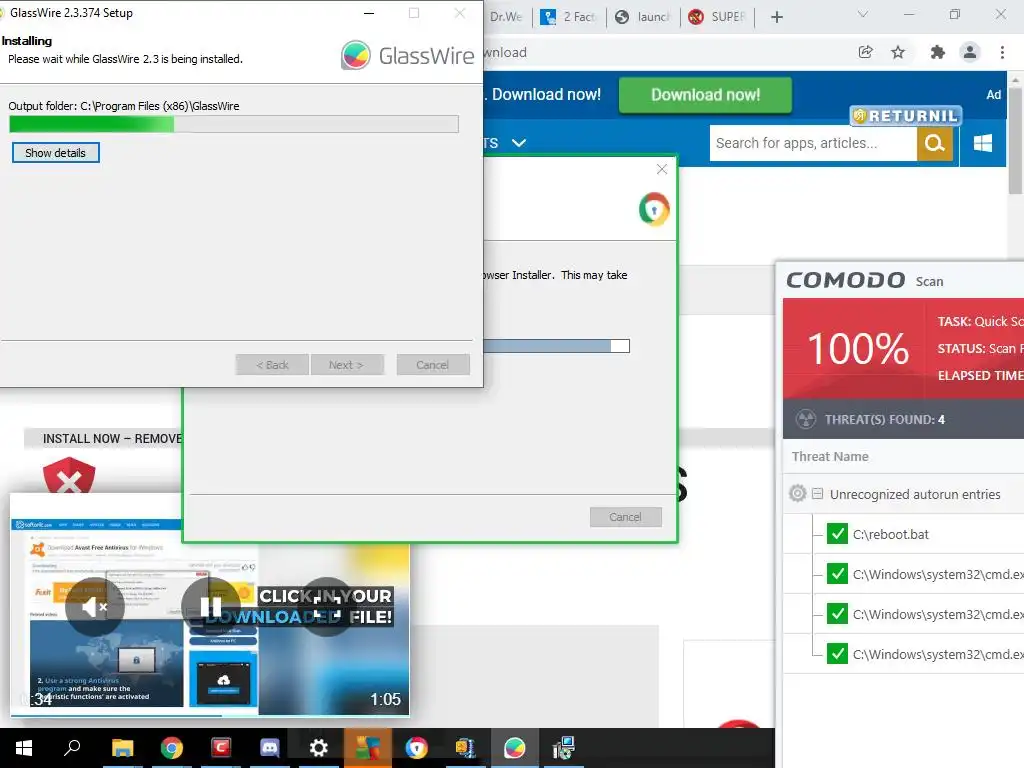The image size is (1024, 768).
Task: Click the share page icon in address bar
Action: [865, 52]
